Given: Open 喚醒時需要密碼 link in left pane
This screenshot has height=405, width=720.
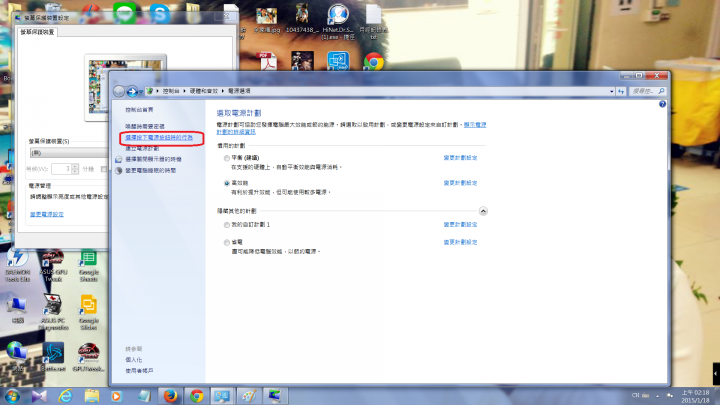Looking at the screenshot, I should click(145, 126).
